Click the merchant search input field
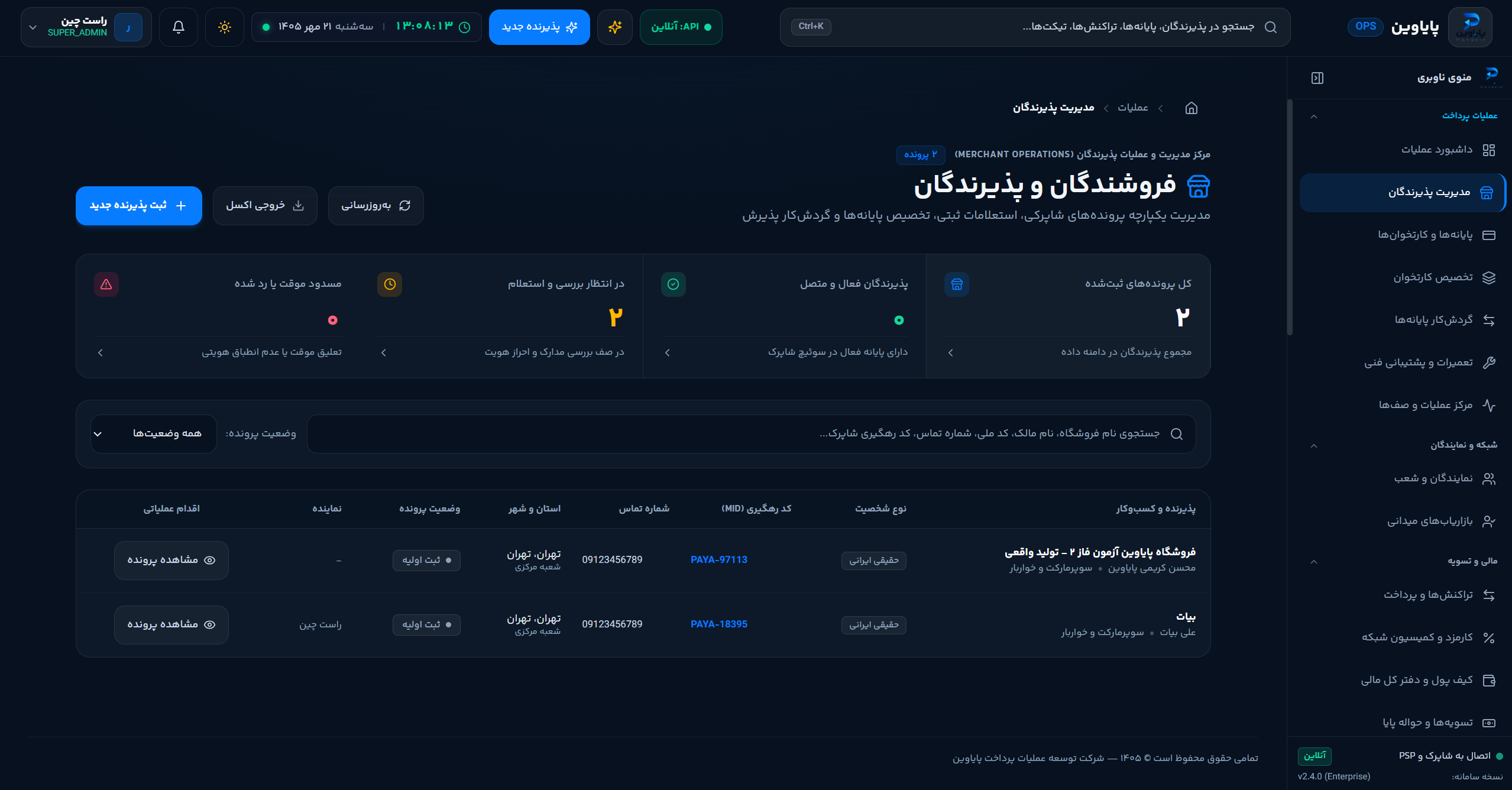The image size is (1512, 790). point(751,434)
